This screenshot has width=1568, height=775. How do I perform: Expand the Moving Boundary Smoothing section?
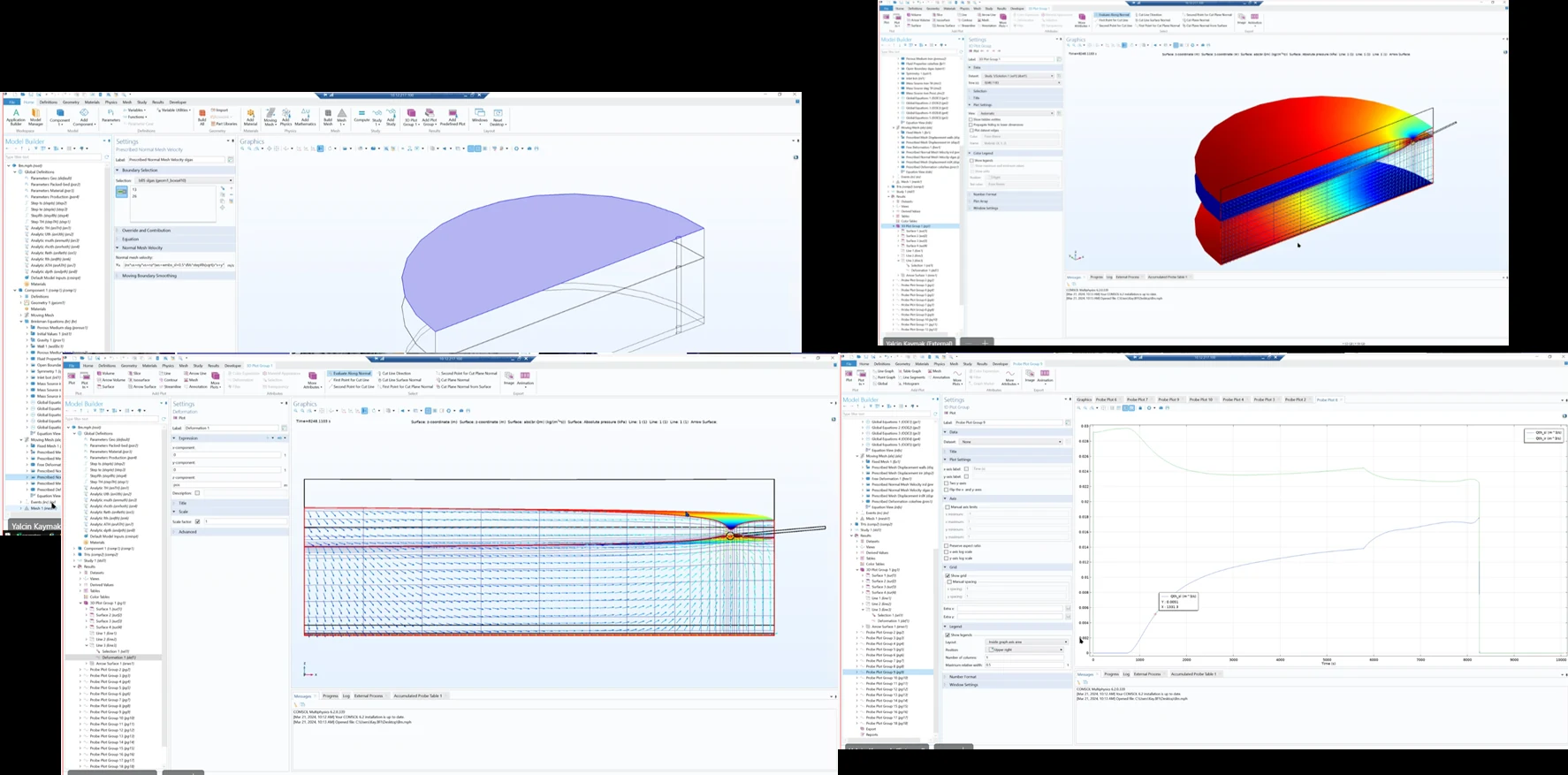pyautogui.click(x=175, y=276)
